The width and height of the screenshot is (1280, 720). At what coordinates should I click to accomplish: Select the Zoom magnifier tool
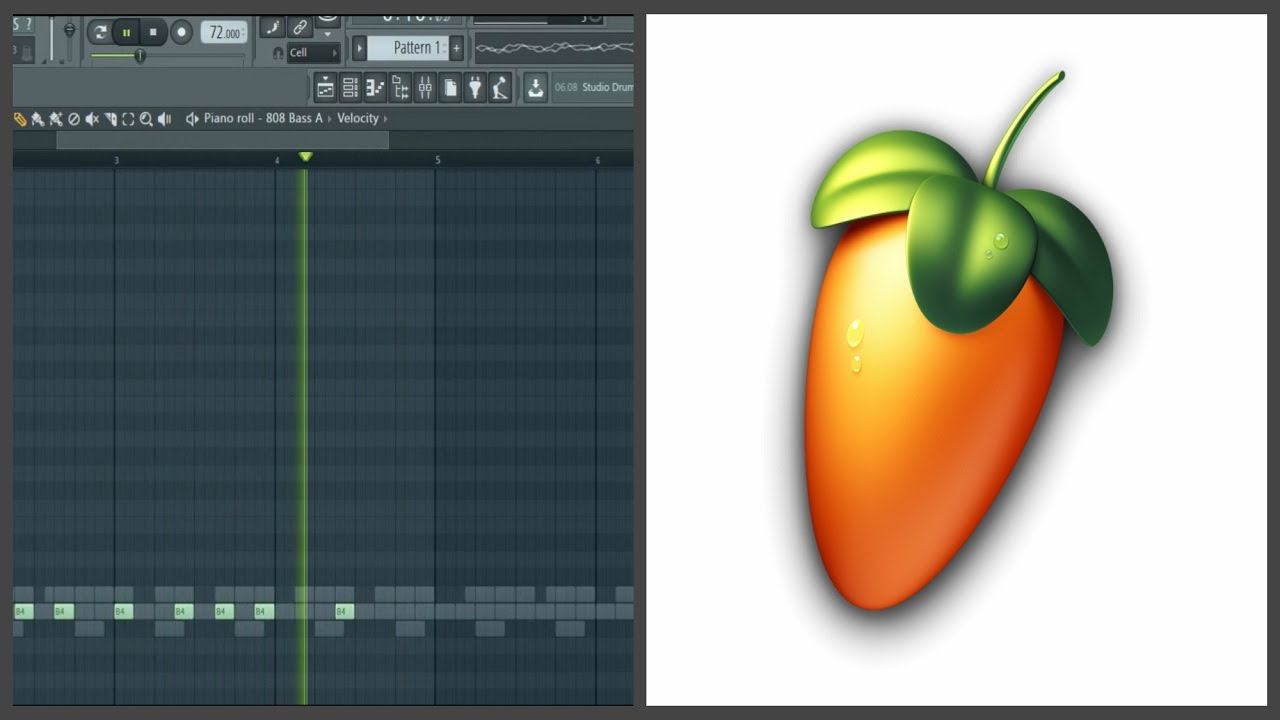pyautogui.click(x=146, y=119)
